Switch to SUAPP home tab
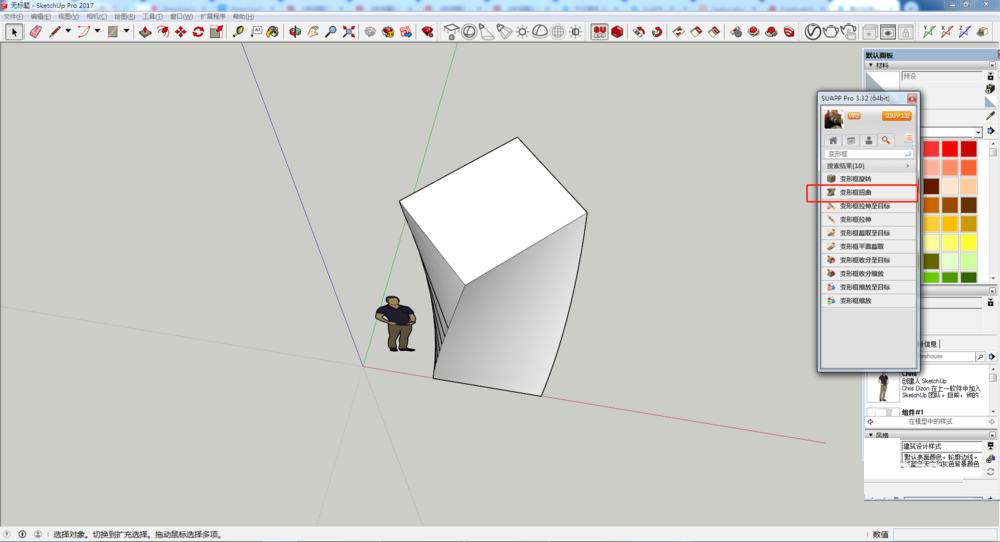 pyautogui.click(x=832, y=141)
